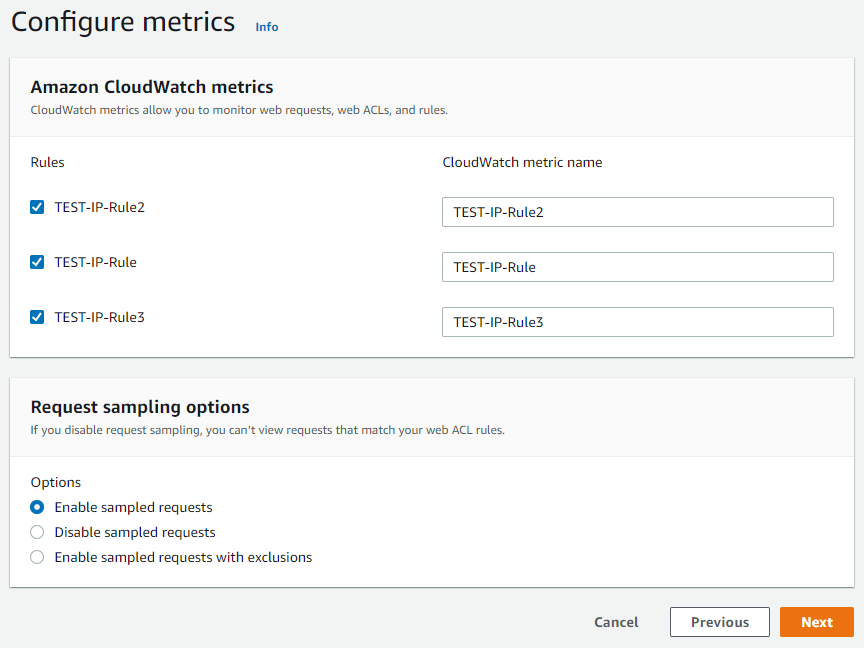Click the Options label above radio buttons

[x=56, y=482]
